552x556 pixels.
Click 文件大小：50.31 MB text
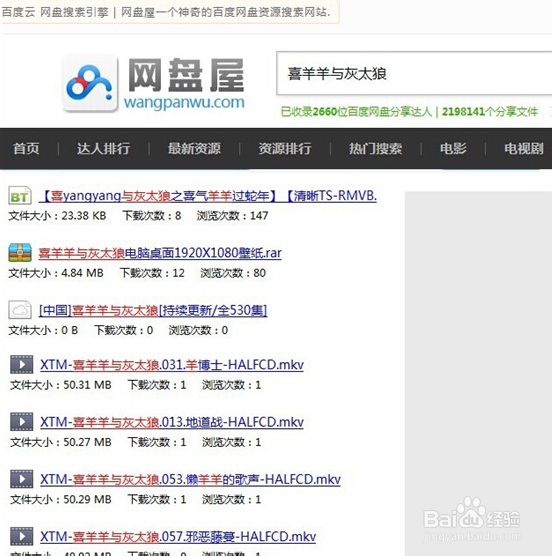click(x=61, y=385)
